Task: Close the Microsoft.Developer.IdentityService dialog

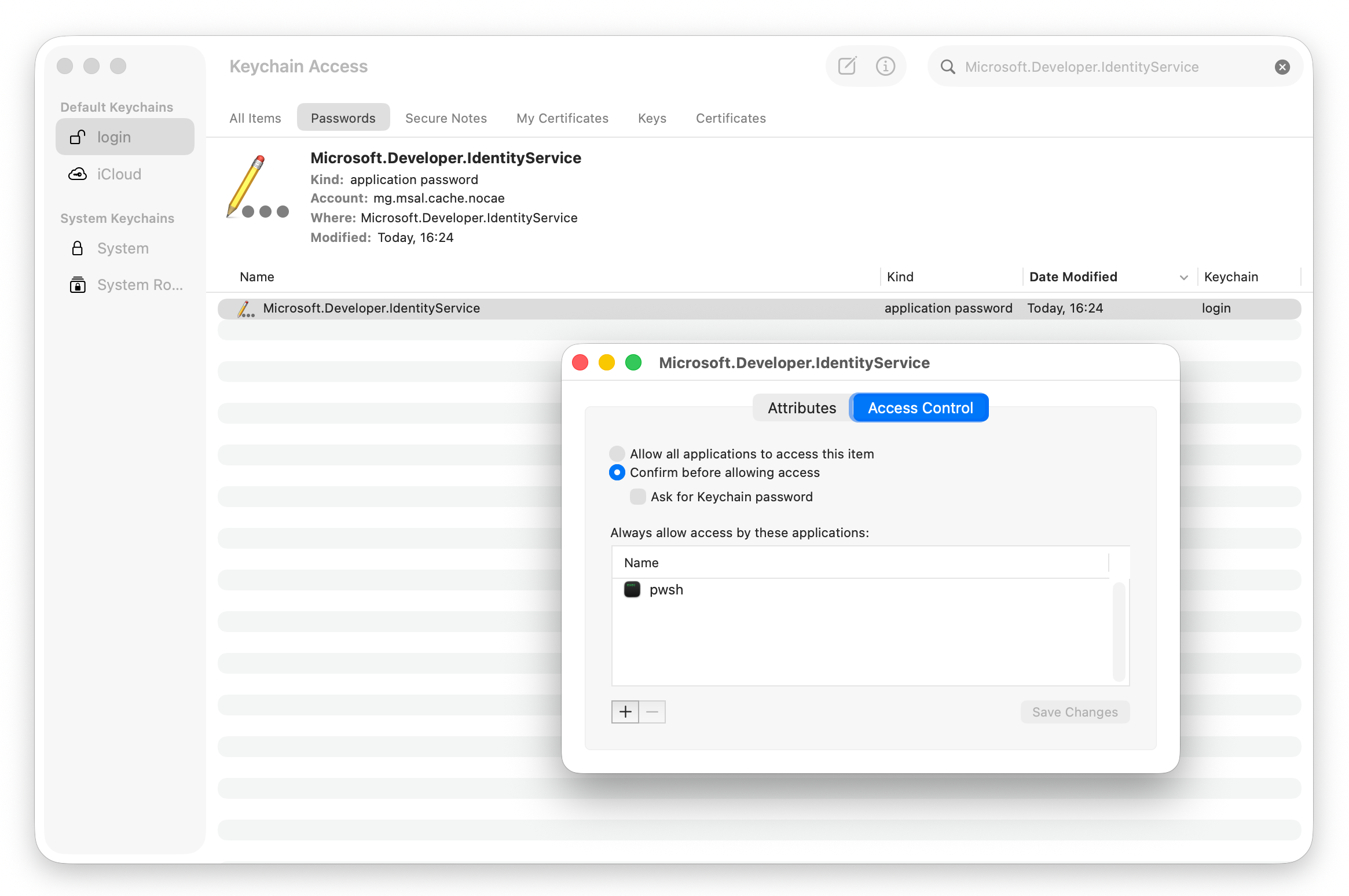Action: (x=580, y=363)
